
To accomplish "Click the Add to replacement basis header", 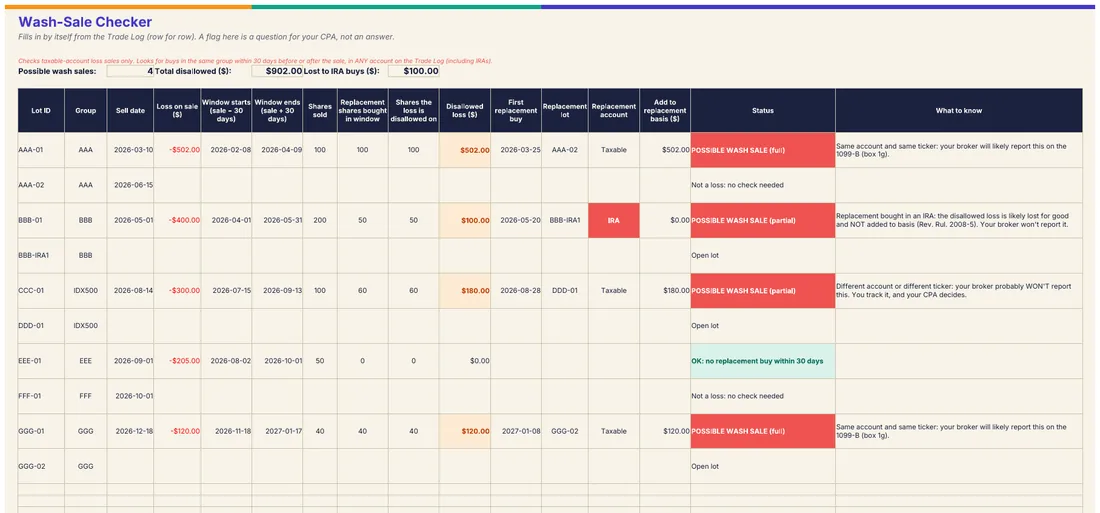I will coord(665,110).
